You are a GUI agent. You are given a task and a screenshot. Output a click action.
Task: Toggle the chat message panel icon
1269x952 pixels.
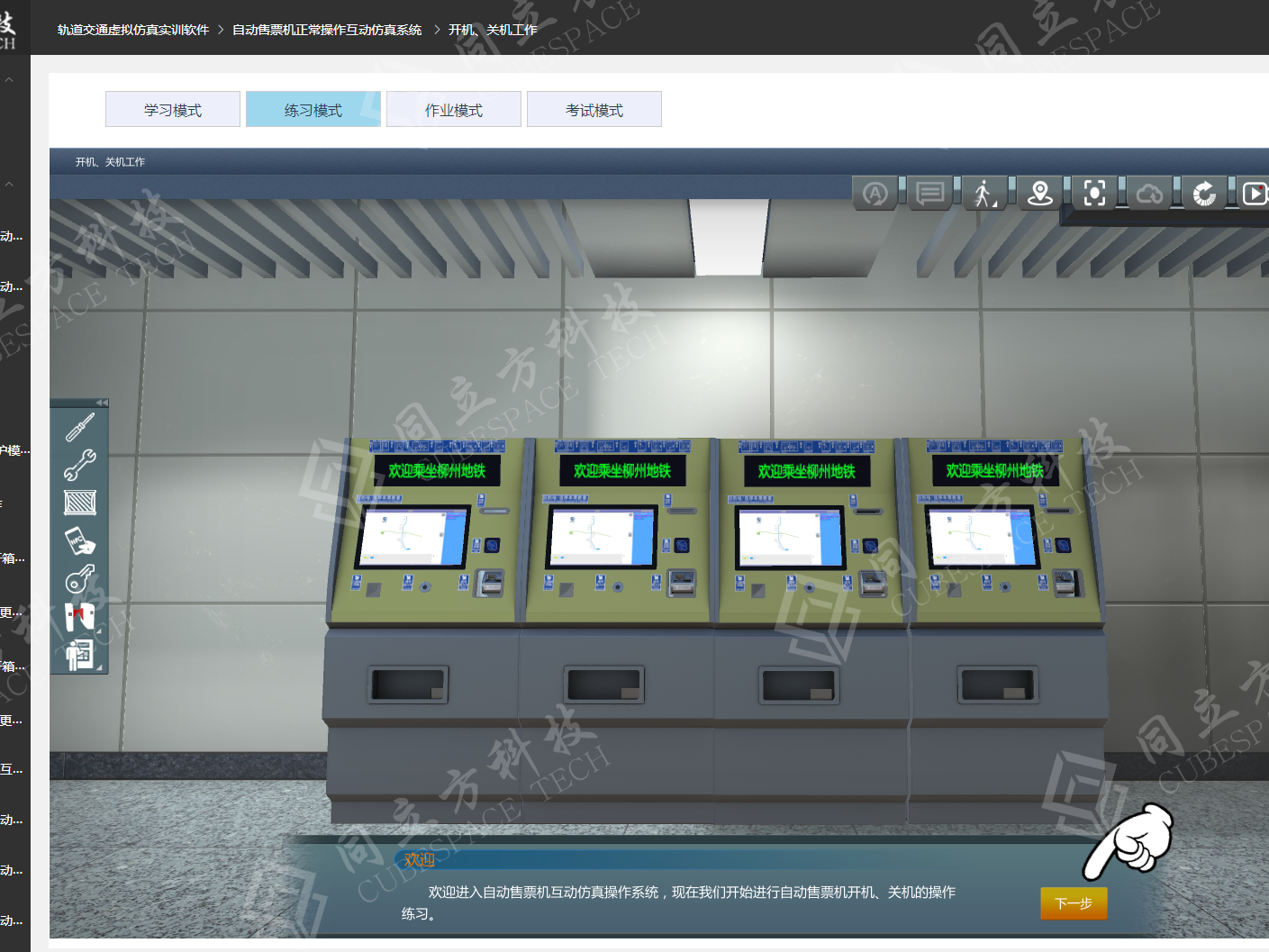[x=929, y=194]
